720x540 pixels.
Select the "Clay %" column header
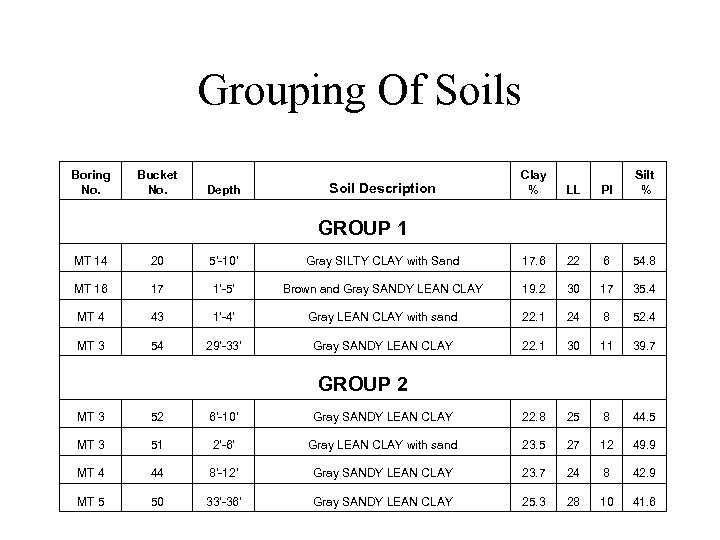coord(533,181)
